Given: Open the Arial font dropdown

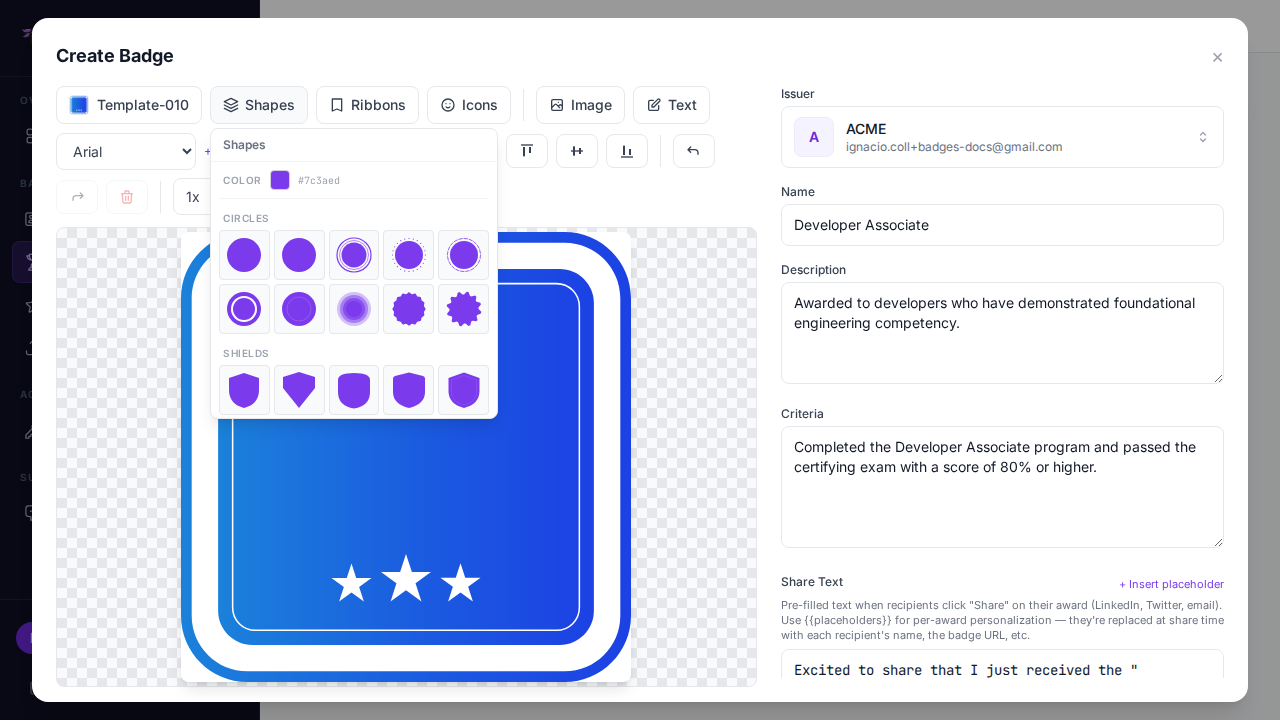Looking at the screenshot, I should click(126, 152).
